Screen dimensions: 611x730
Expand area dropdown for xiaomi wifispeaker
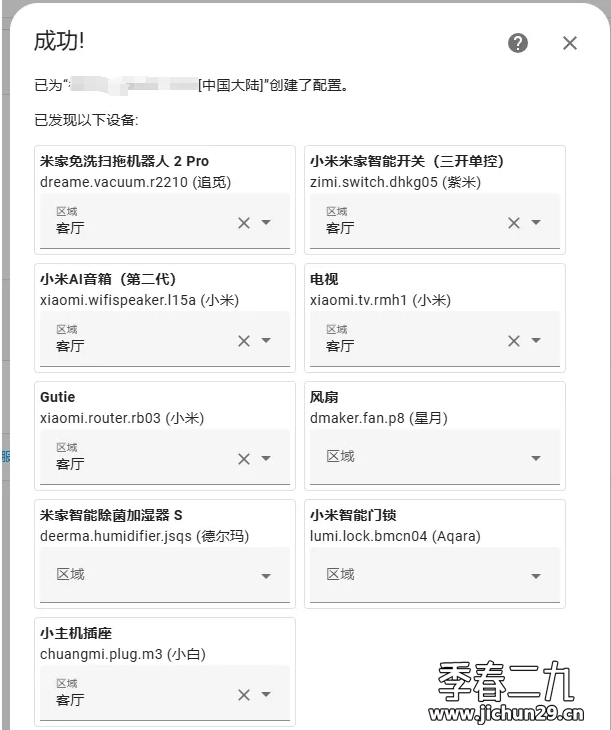point(266,340)
